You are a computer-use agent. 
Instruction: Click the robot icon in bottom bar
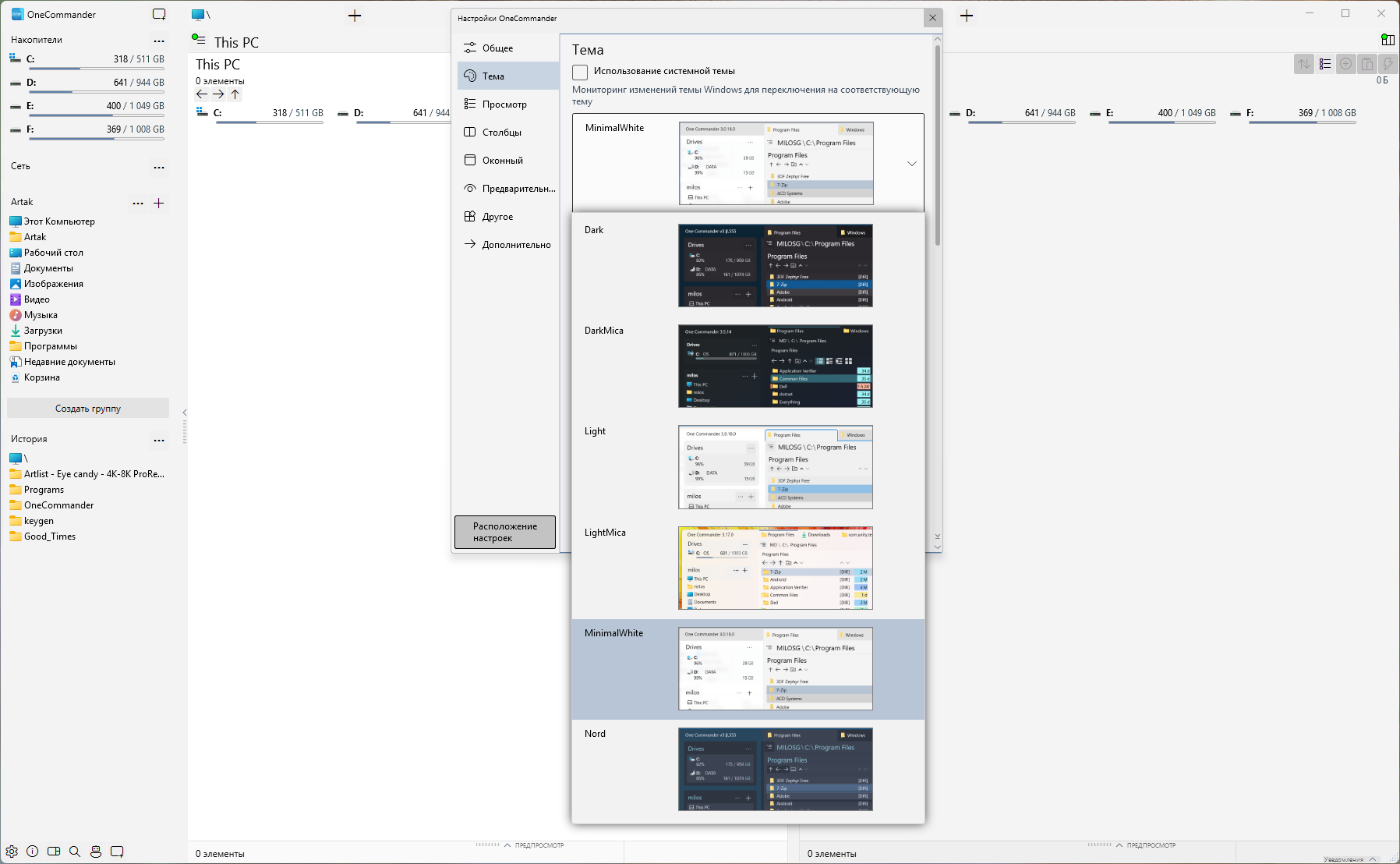96,852
